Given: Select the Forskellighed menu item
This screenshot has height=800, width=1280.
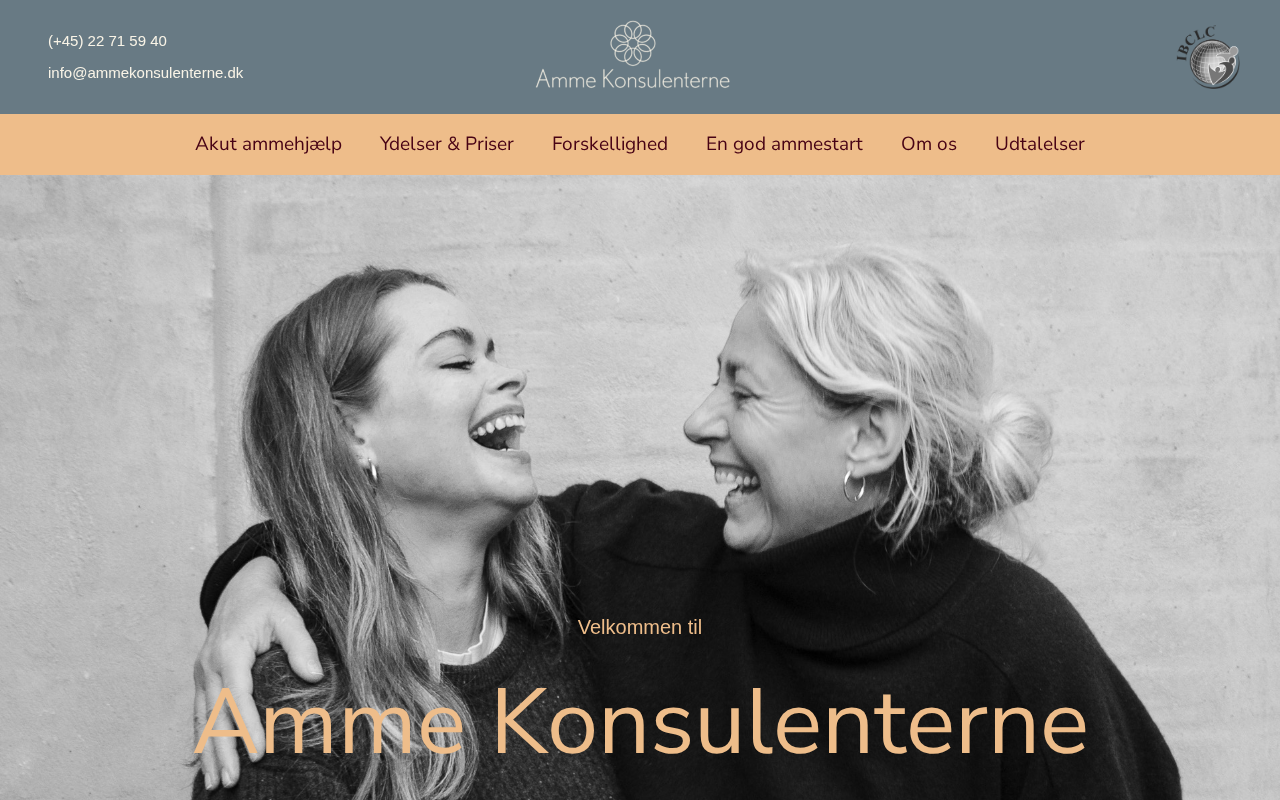Looking at the screenshot, I should tap(610, 144).
